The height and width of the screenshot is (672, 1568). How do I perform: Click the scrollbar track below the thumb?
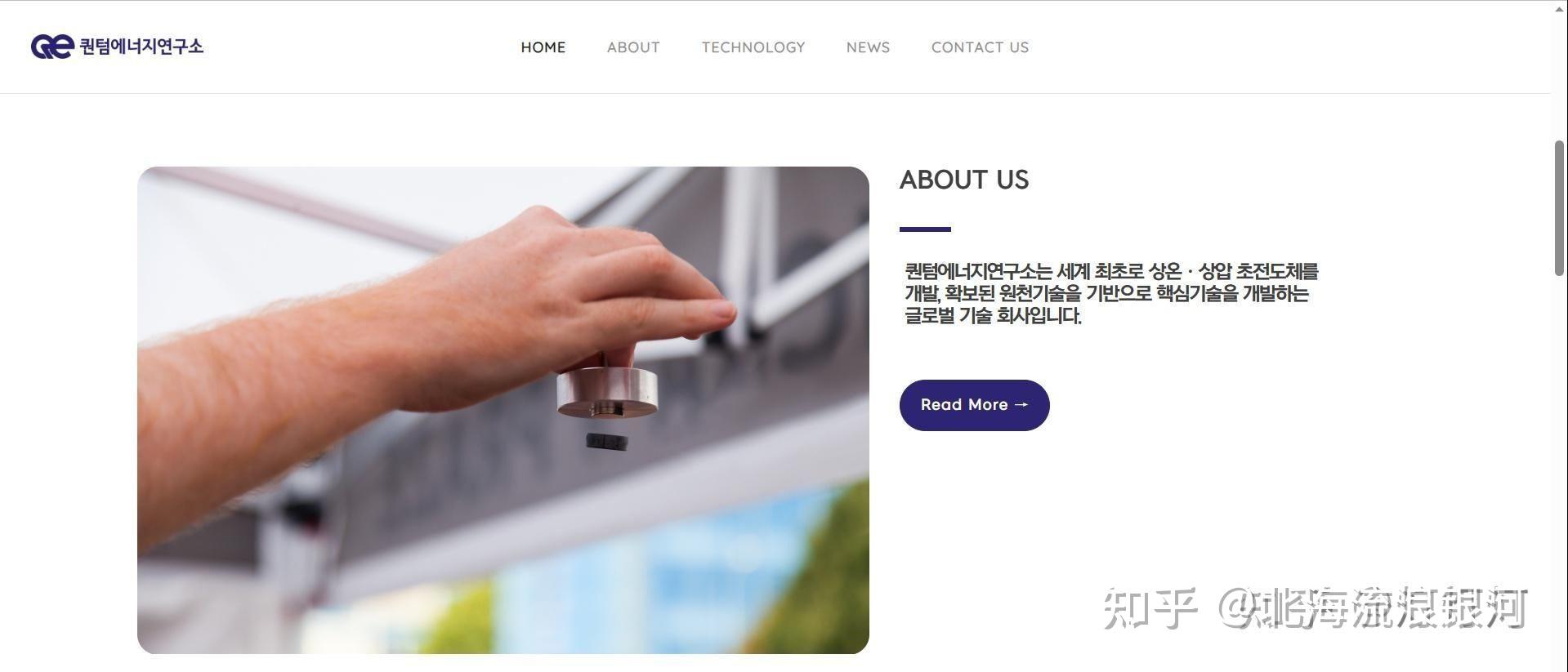1559,474
